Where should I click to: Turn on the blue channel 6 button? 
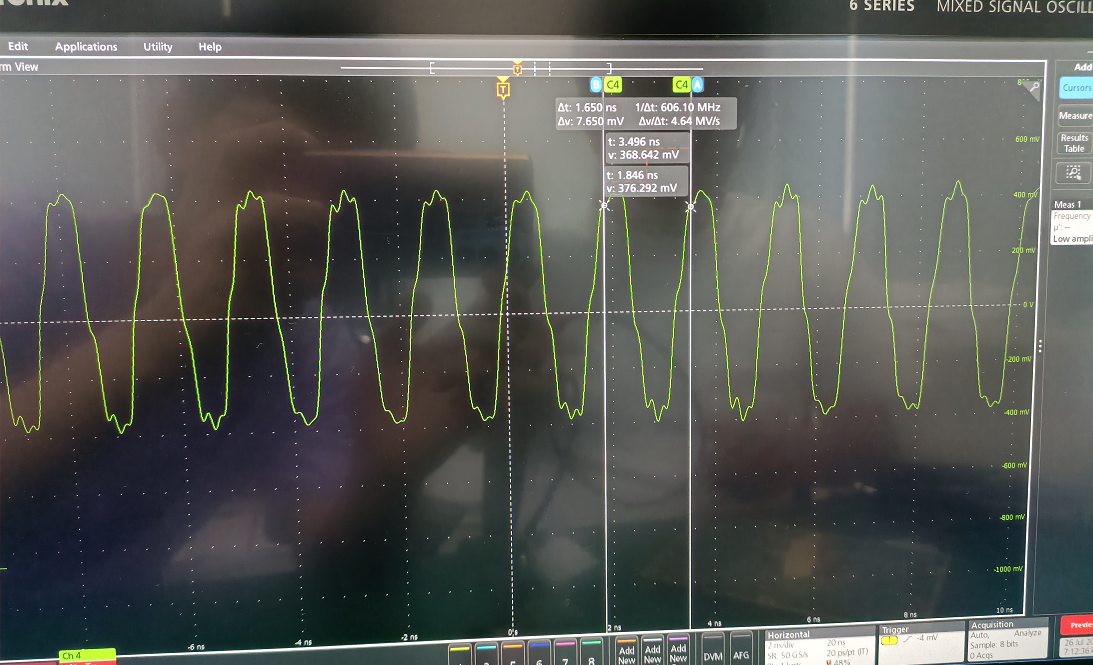[539, 654]
